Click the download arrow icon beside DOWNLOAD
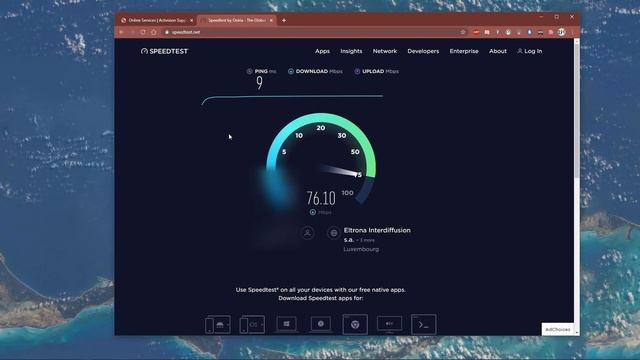640x360 pixels. tap(291, 71)
